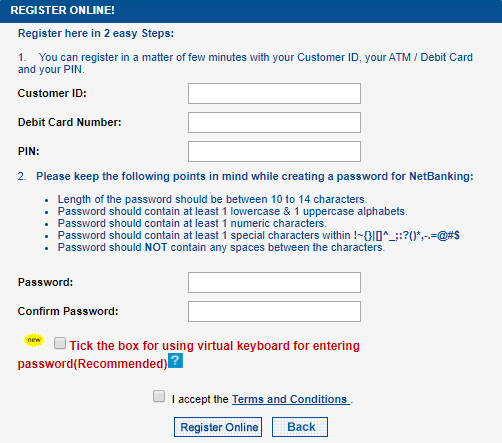The width and height of the screenshot is (502, 443).
Task: Open the blue question mark help icon
Action: (x=175, y=361)
